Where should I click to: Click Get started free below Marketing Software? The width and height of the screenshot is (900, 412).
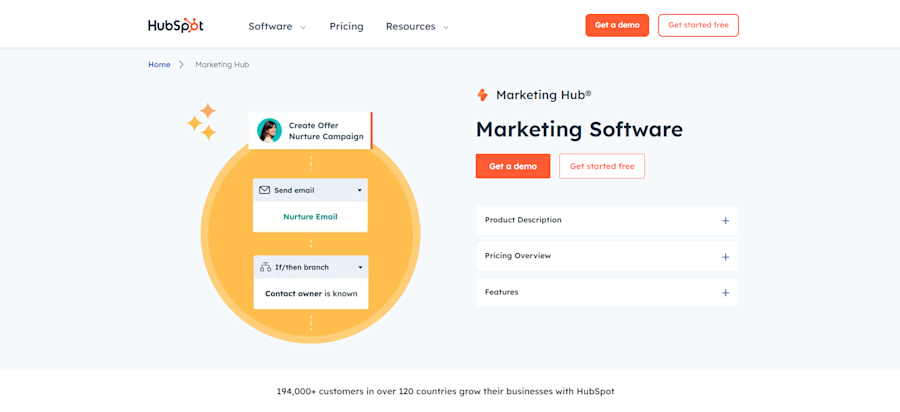(x=602, y=166)
